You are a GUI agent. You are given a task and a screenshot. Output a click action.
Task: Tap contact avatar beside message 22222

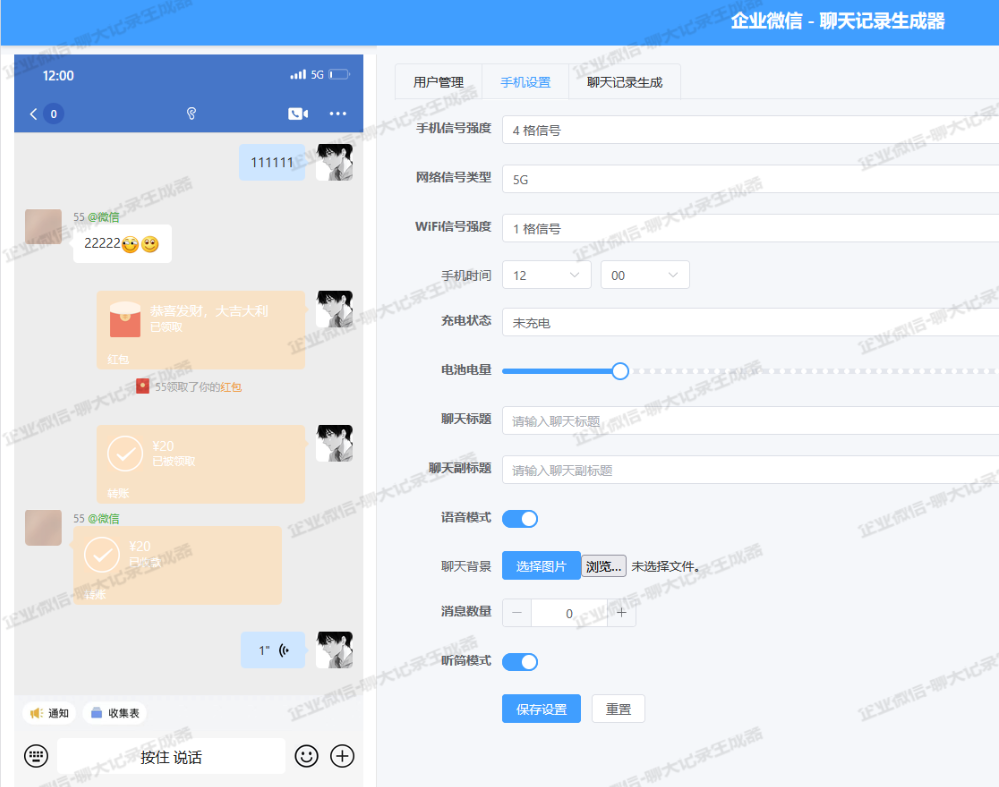43,226
